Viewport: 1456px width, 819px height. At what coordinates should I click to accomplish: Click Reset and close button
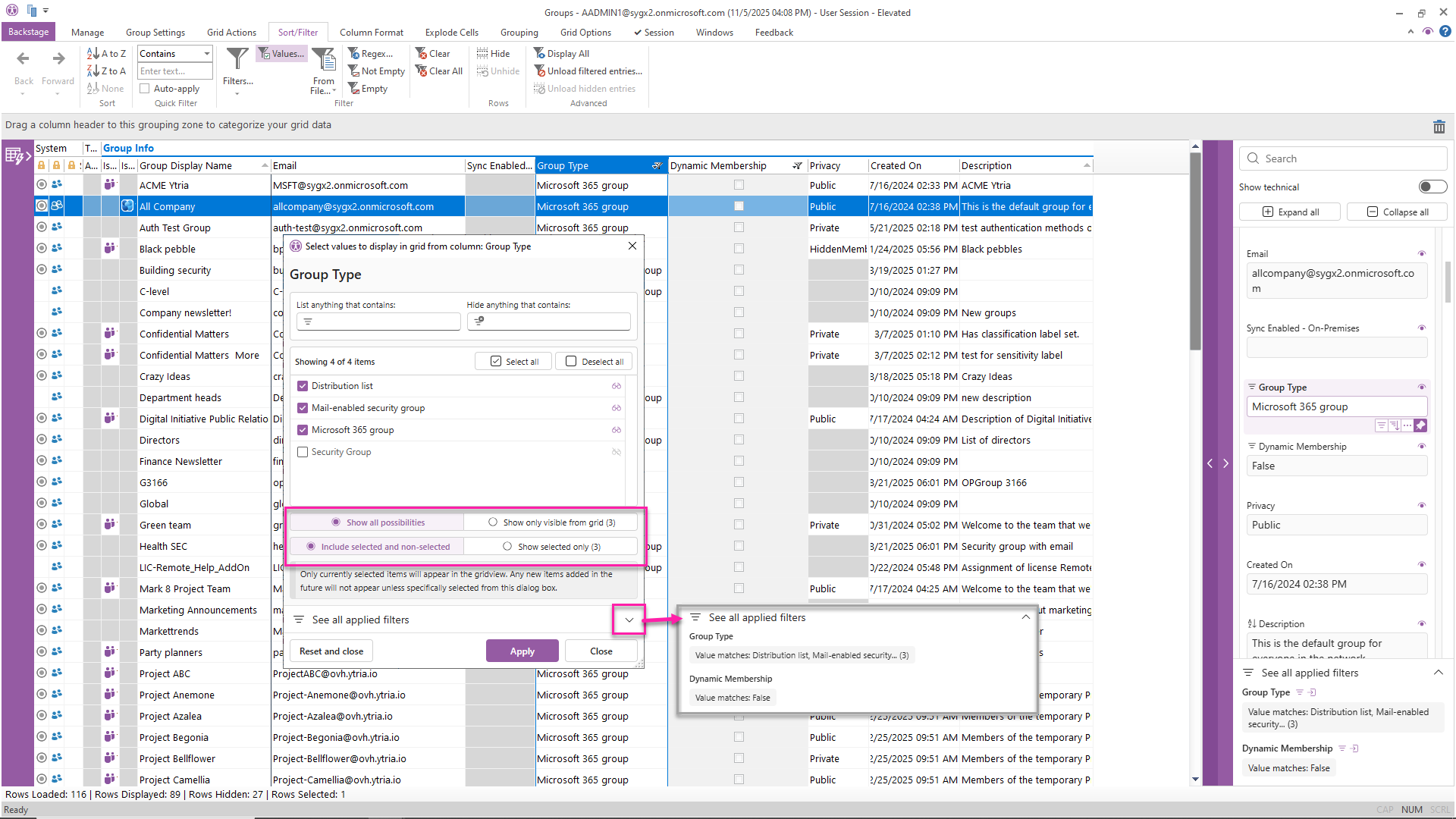coord(331,651)
